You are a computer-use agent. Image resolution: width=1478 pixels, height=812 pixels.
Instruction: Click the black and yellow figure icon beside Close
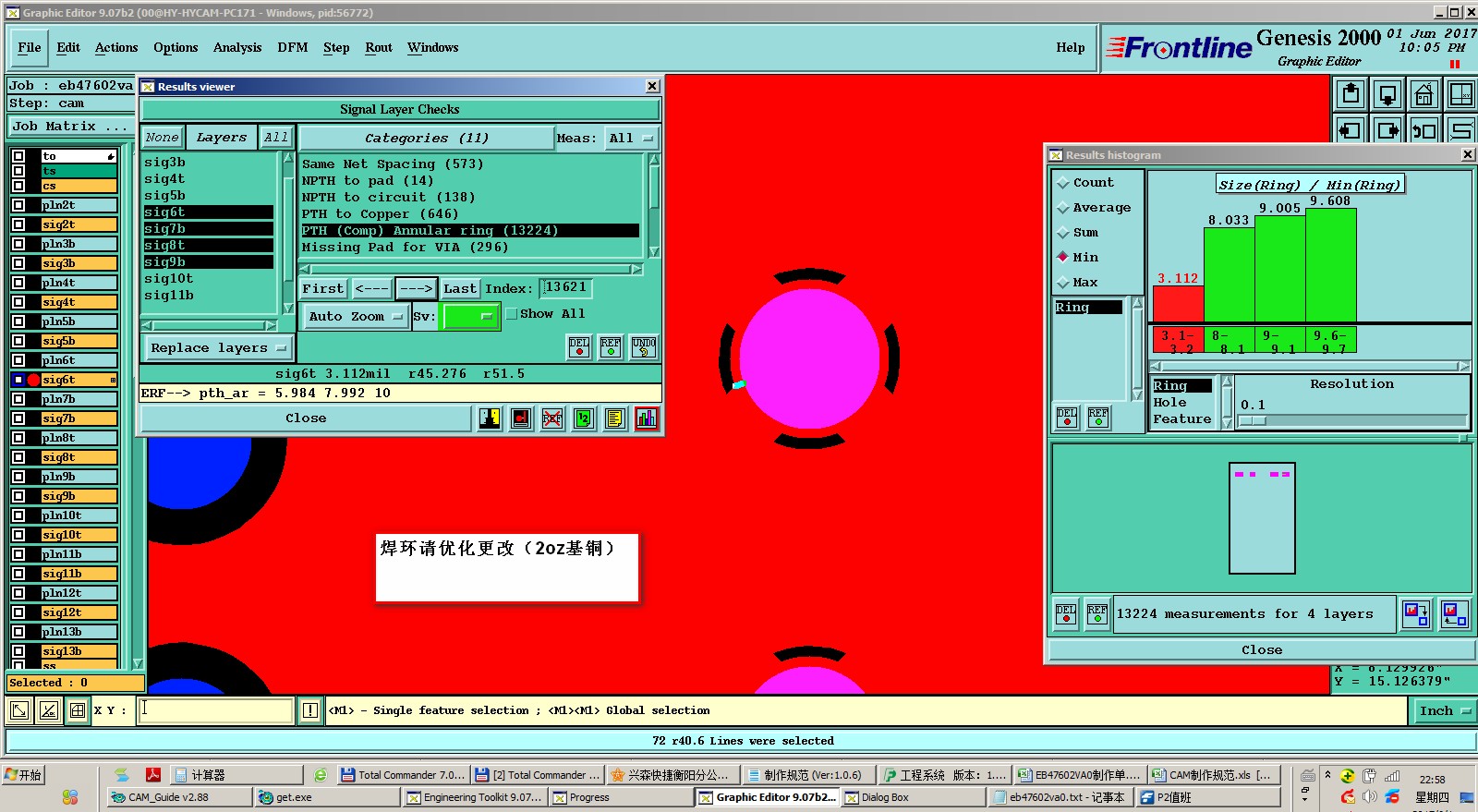[x=490, y=418]
